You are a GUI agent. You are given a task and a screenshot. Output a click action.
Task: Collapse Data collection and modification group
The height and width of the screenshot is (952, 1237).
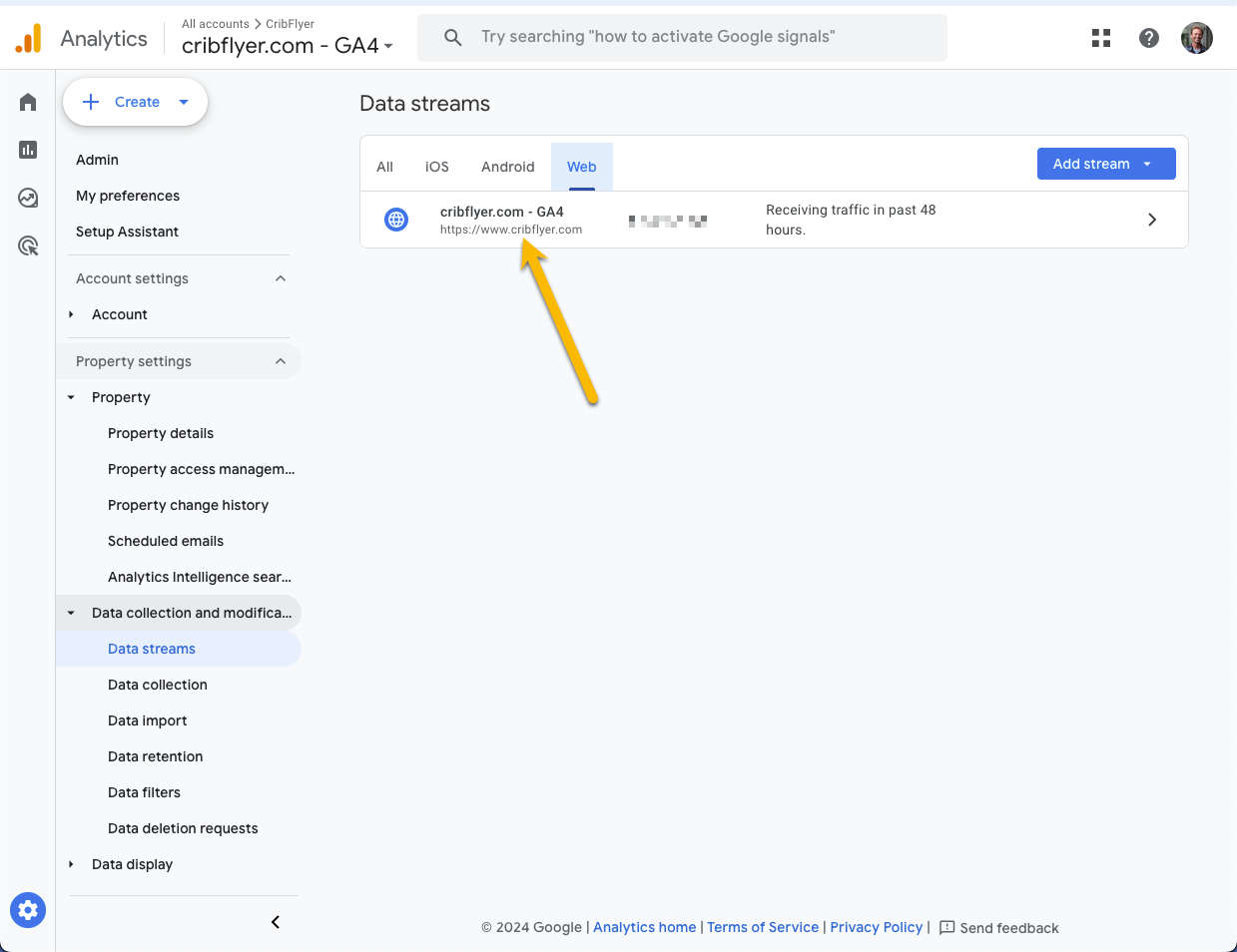pyautogui.click(x=71, y=613)
